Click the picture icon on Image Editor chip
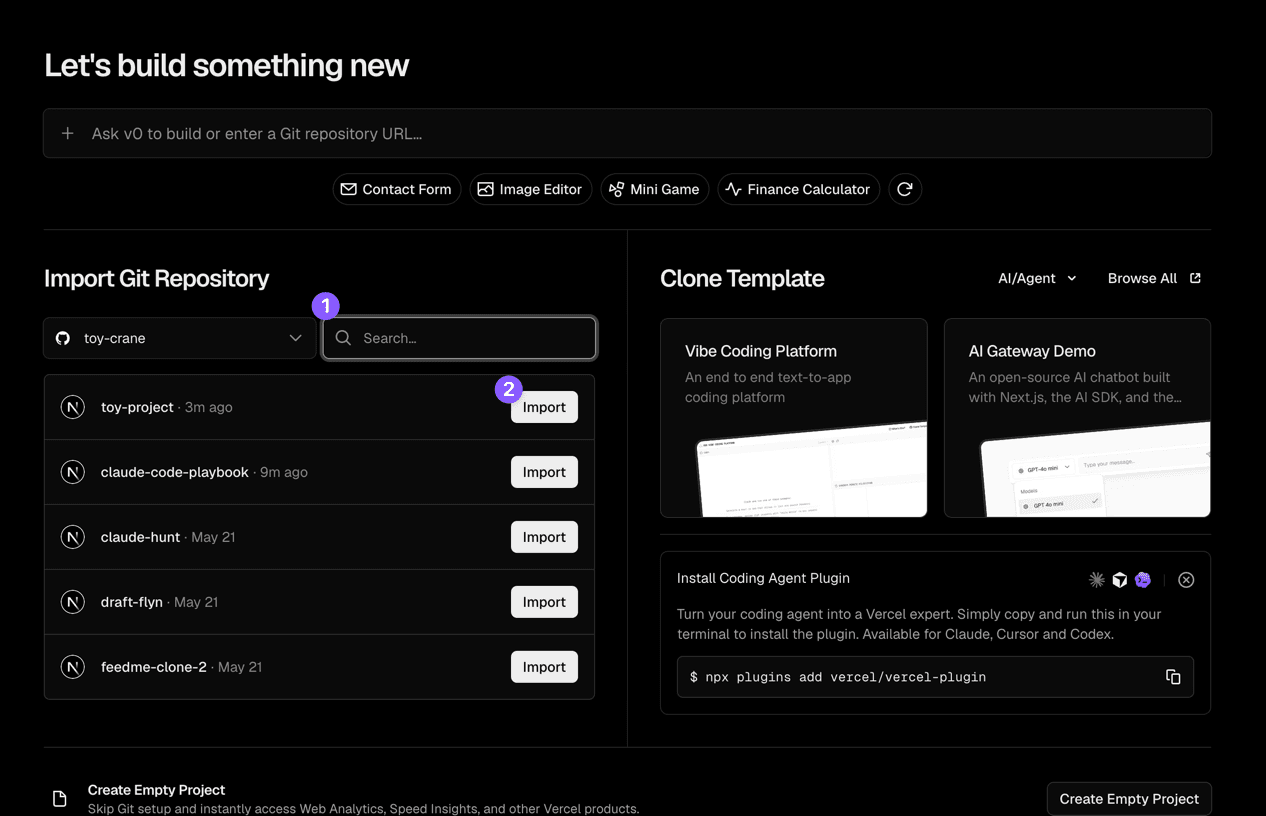 point(485,189)
